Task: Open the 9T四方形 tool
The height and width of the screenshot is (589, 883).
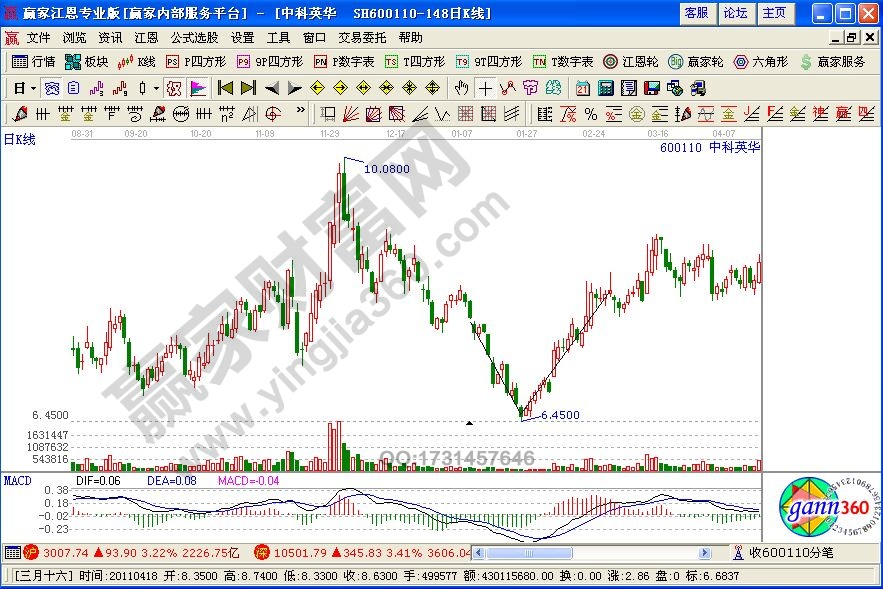Action: point(489,61)
